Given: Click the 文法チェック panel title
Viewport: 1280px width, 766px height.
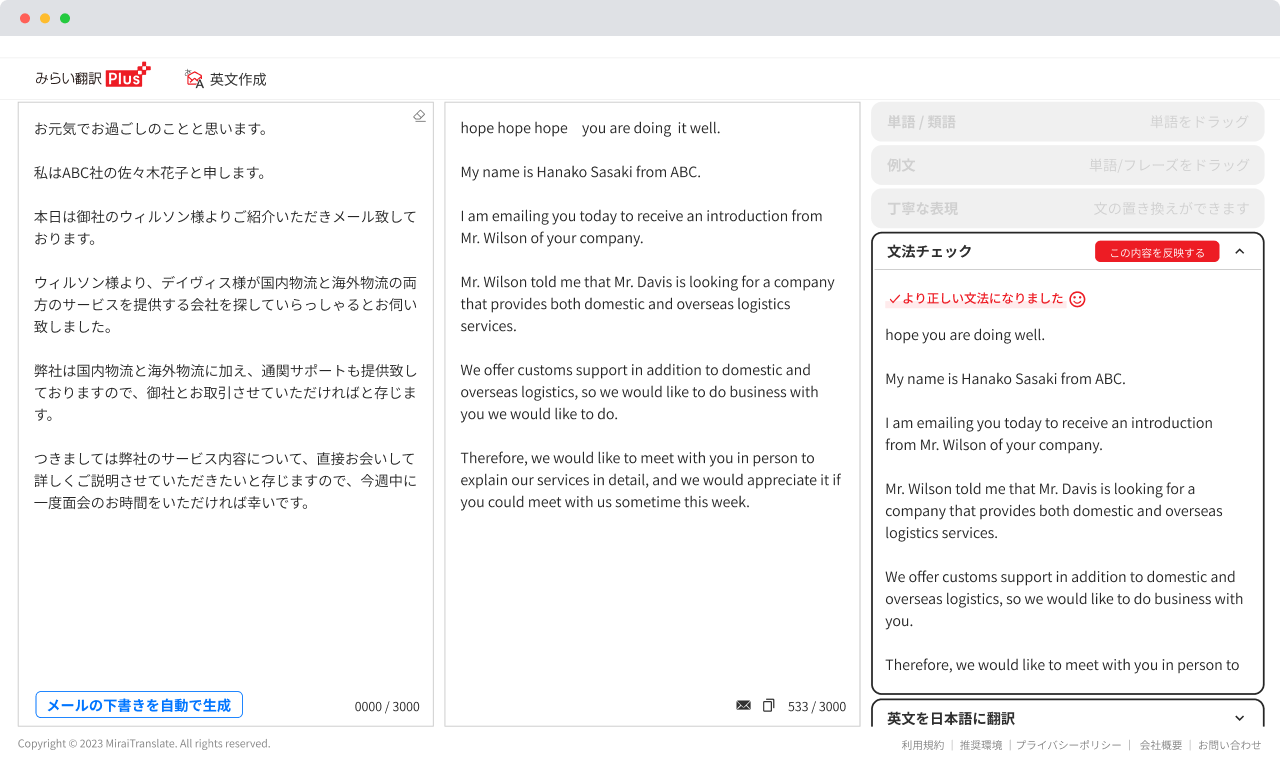Looking at the screenshot, I should (x=929, y=252).
